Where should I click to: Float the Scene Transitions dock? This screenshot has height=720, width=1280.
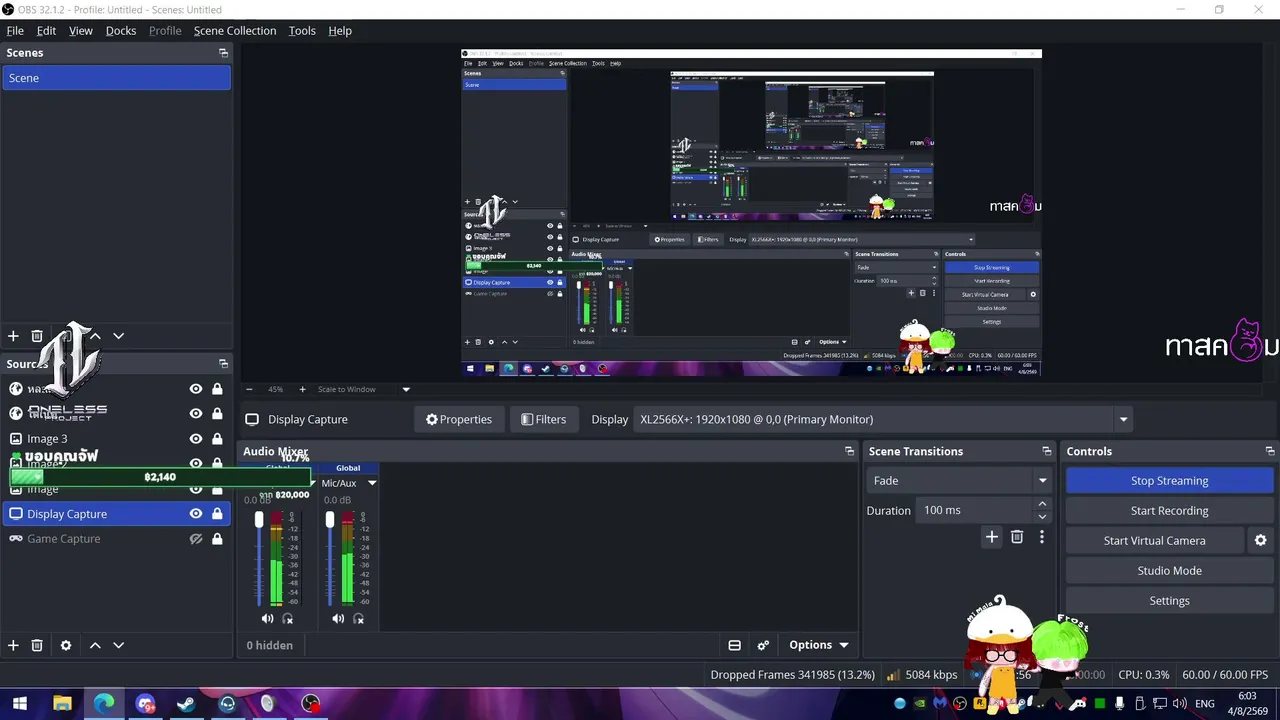coord(1047,451)
